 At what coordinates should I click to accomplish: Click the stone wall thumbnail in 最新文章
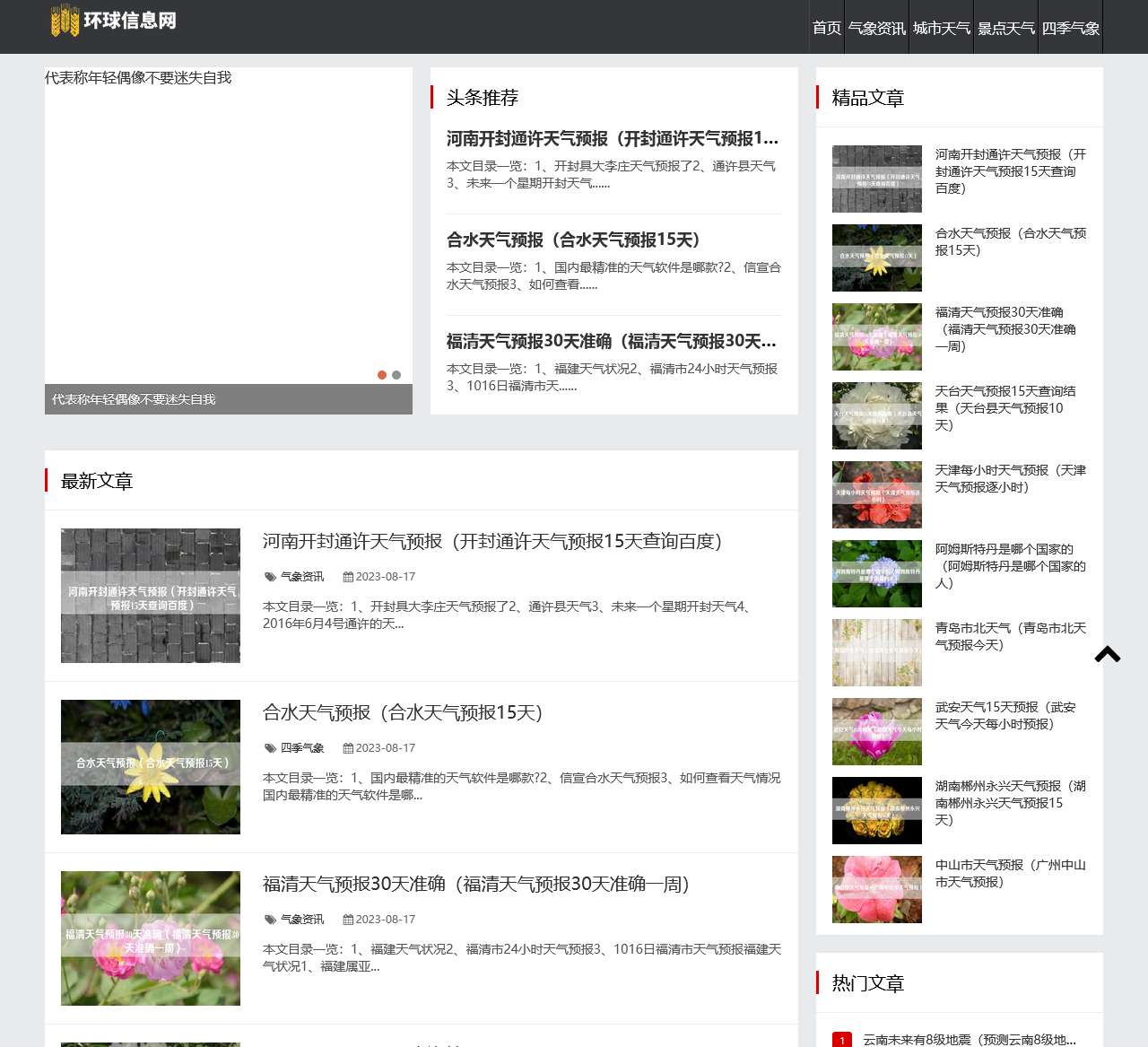[151, 596]
